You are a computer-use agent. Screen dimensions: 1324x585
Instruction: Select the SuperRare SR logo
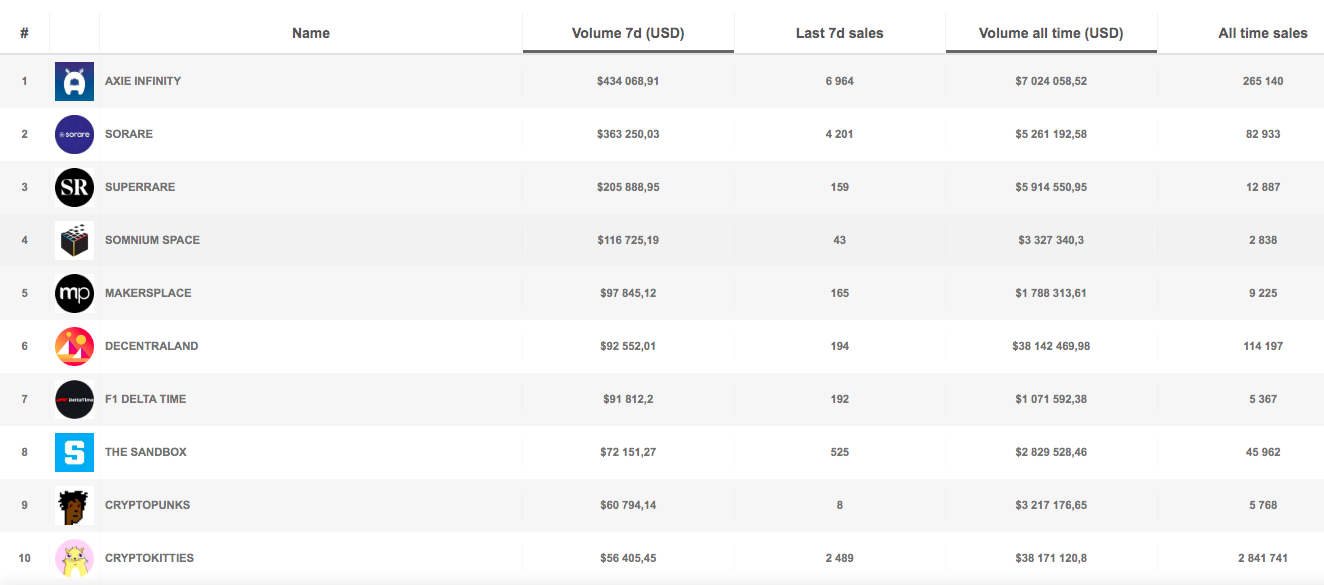pos(74,187)
